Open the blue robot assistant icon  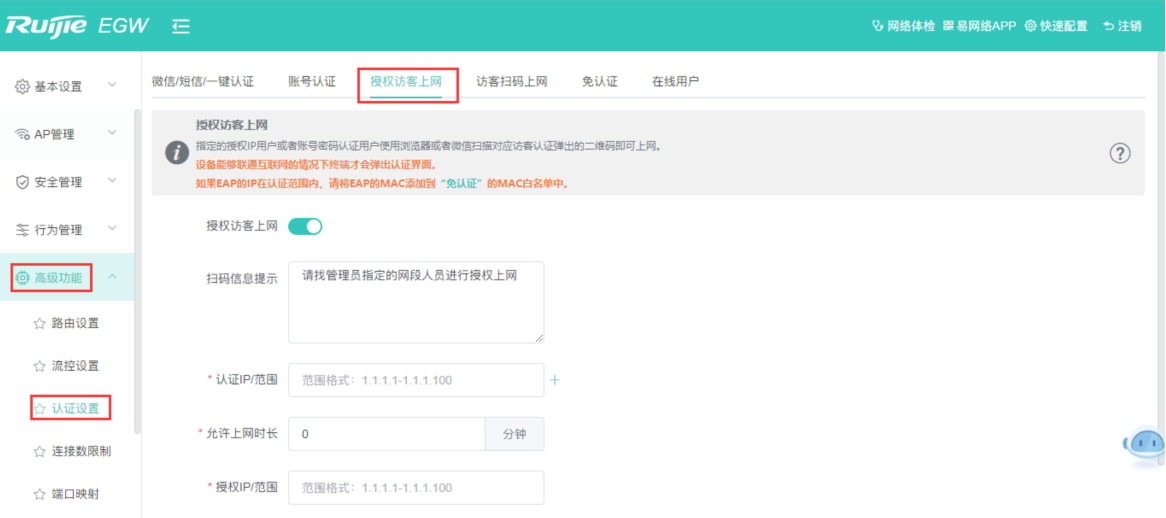(1144, 445)
